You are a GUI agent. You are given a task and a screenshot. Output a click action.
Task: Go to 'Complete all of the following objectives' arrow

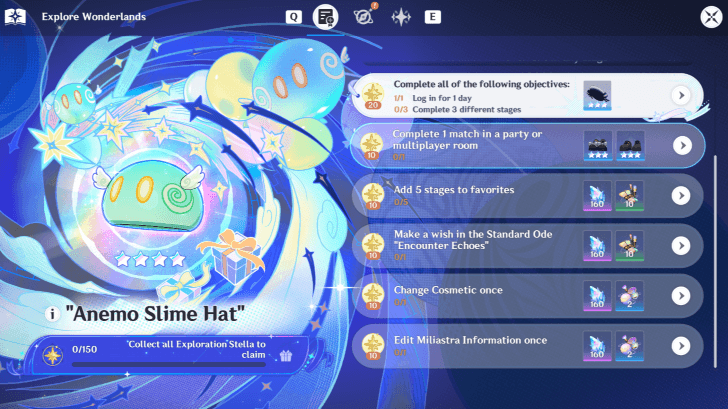681,96
